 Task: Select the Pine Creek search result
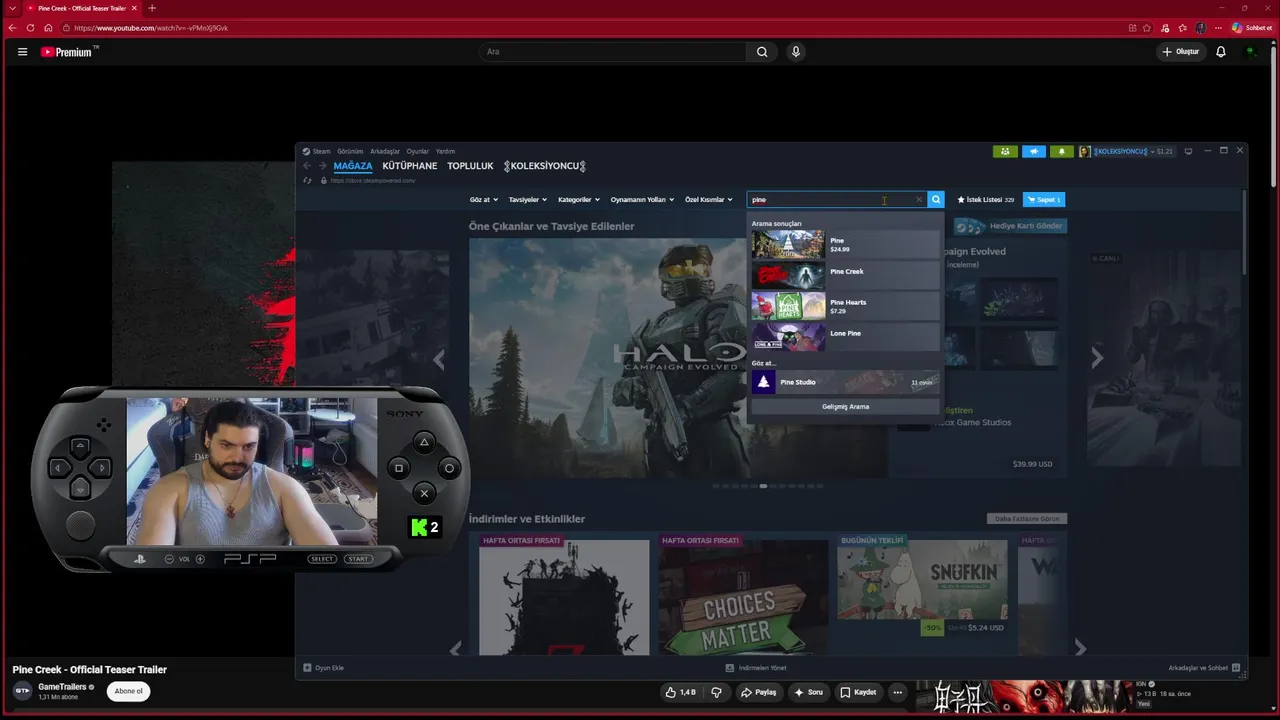(845, 276)
